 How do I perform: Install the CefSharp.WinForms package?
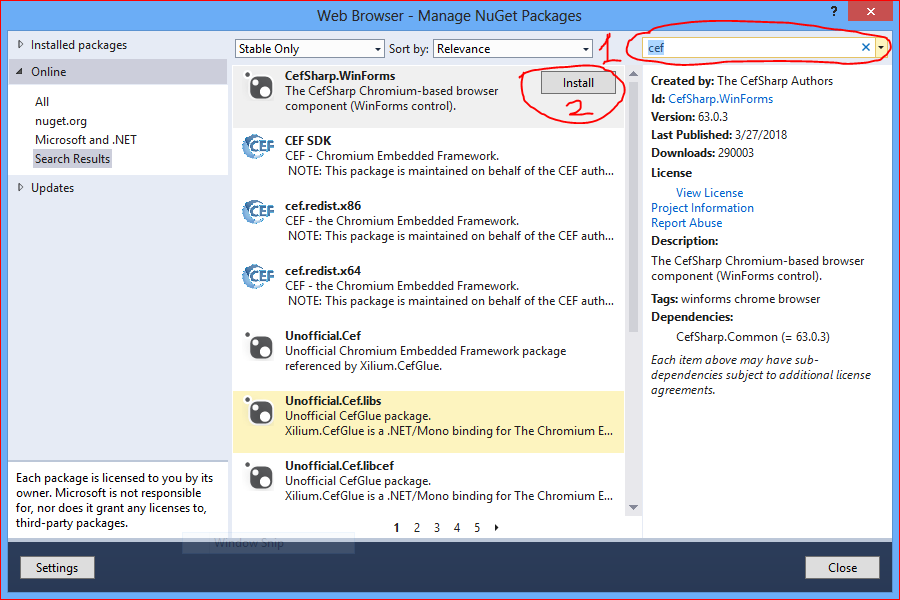coord(578,83)
